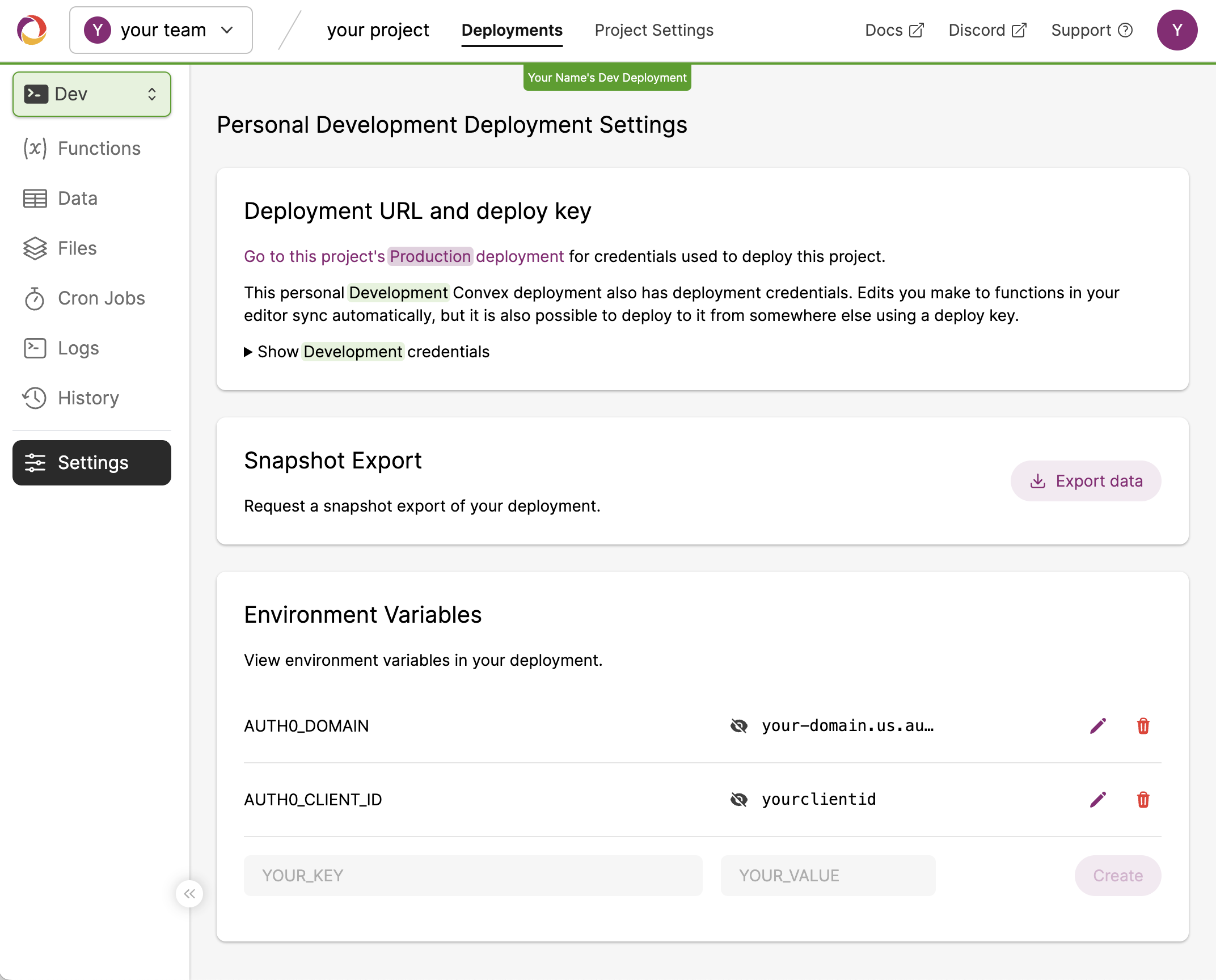Click the AUTH0_CLIENT_ID variable name
Image resolution: width=1216 pixels, height=980 pixels.
pos(313,800)
